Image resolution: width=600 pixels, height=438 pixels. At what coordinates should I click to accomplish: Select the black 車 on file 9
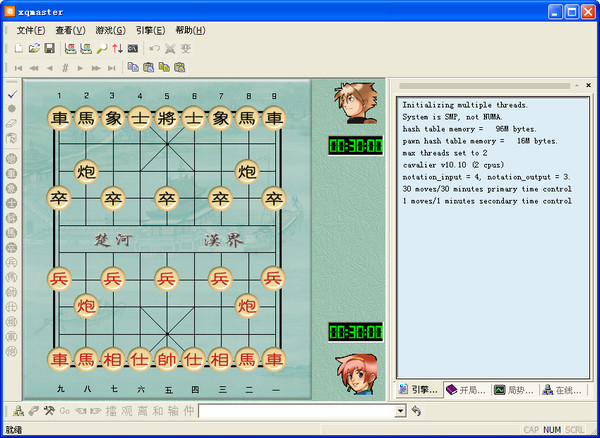coord(274,118)
